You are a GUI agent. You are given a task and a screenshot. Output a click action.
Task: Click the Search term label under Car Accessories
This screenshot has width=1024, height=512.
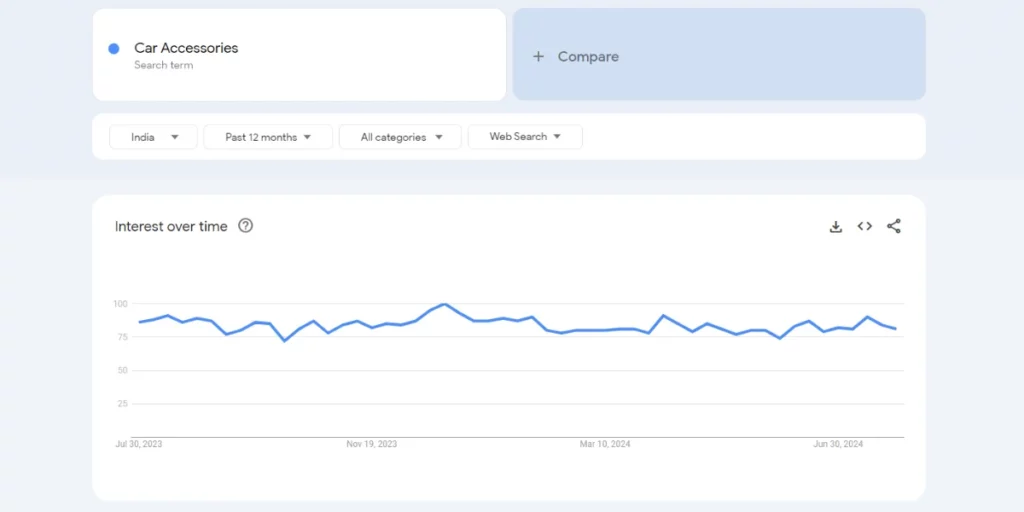click(163, 65)
